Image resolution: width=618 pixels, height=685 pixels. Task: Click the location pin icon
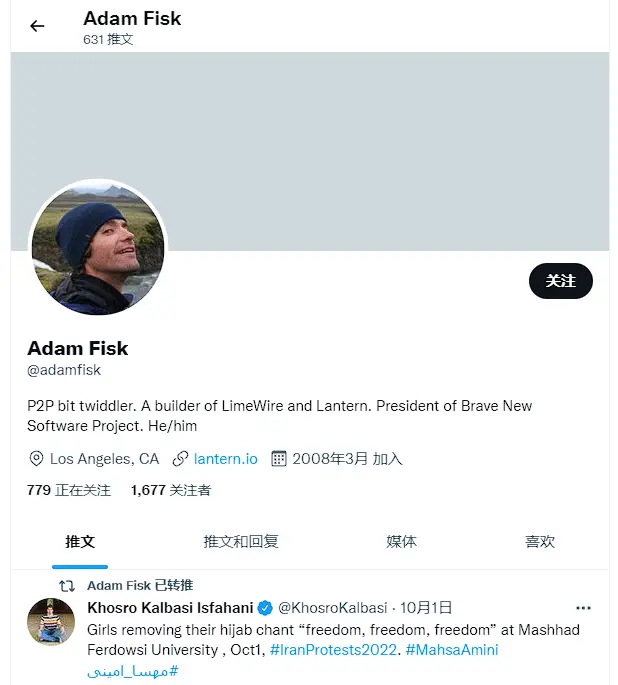tap(37, 459)
